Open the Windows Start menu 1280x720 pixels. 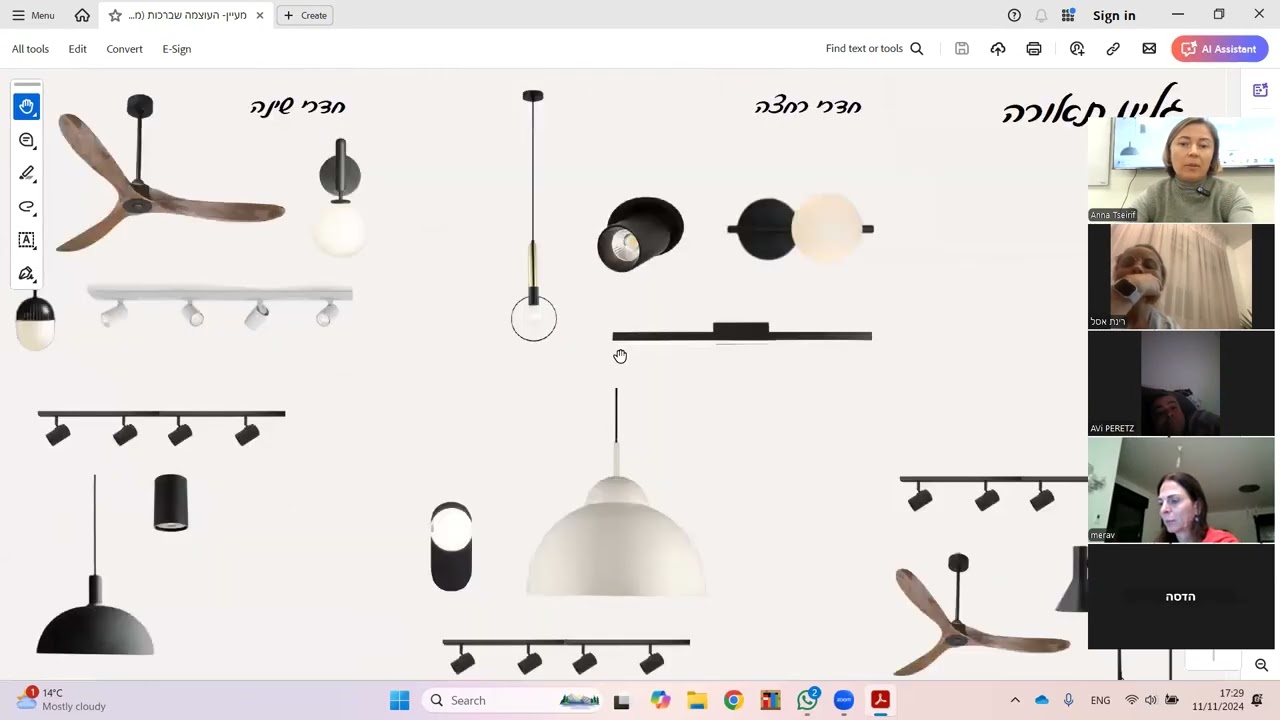399,700
